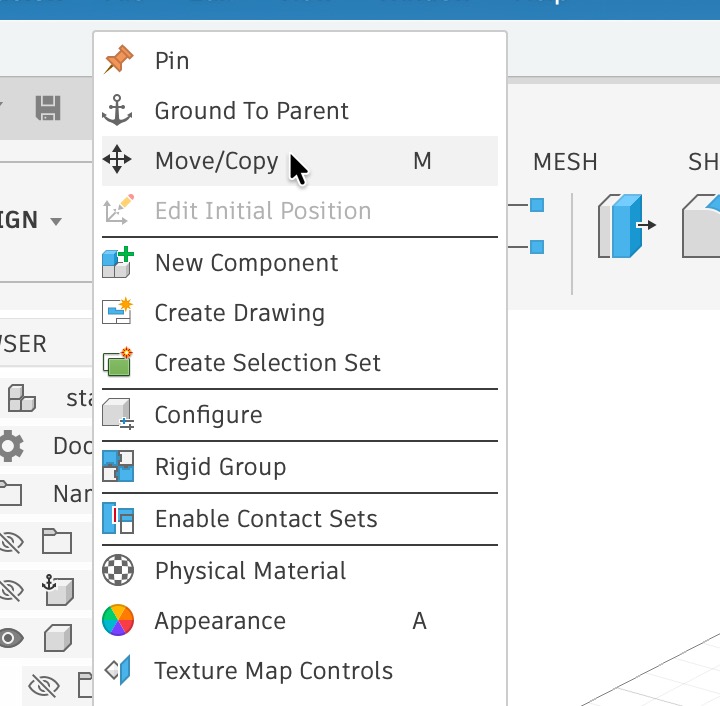Click the Save floppy disk icon
Screen dimensions: 720x706
coord(48,108)
